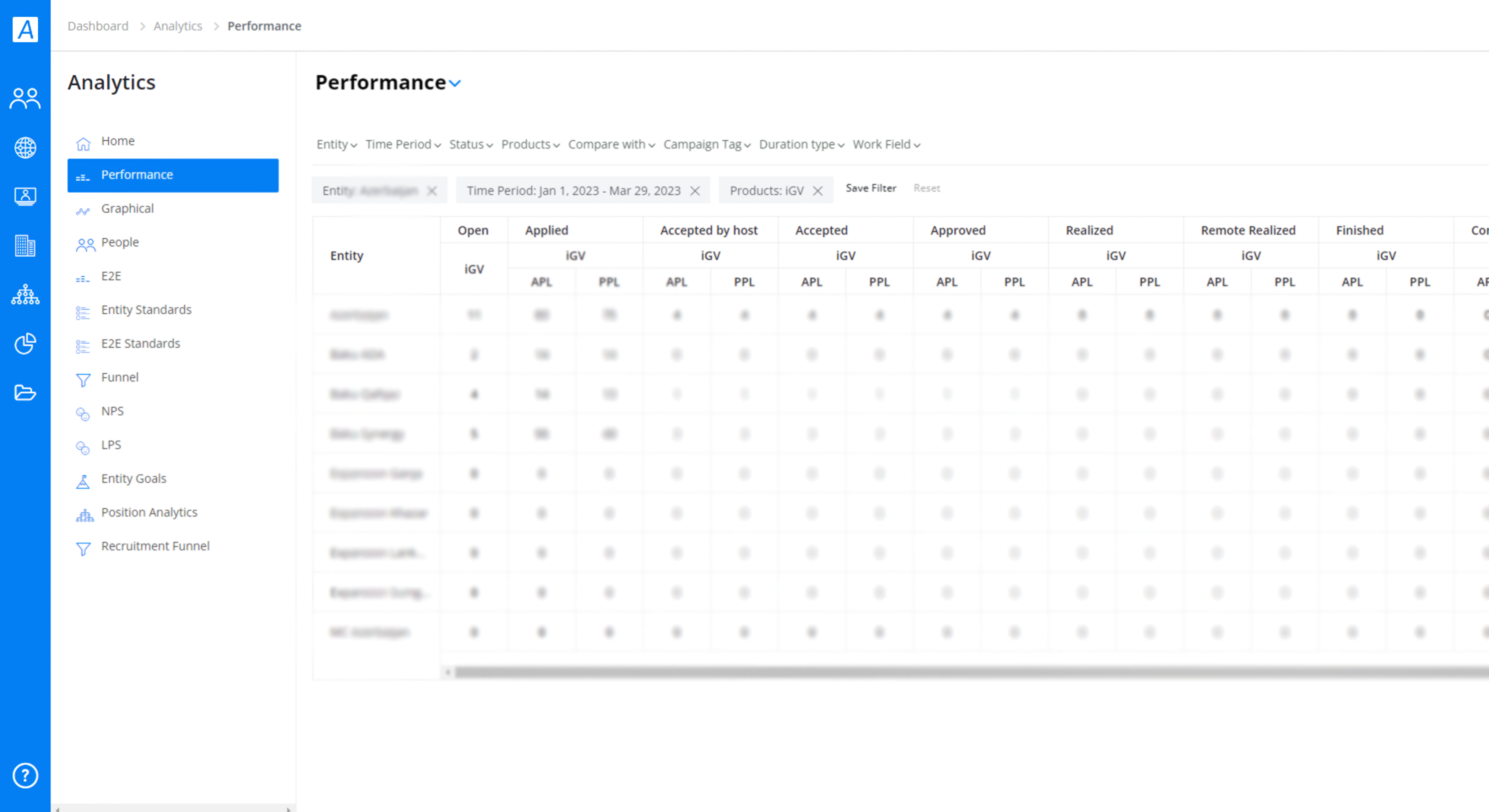Click the help question mark icon
The height and width of the screenshot is (812, 1489).
[x=25, y=775]
